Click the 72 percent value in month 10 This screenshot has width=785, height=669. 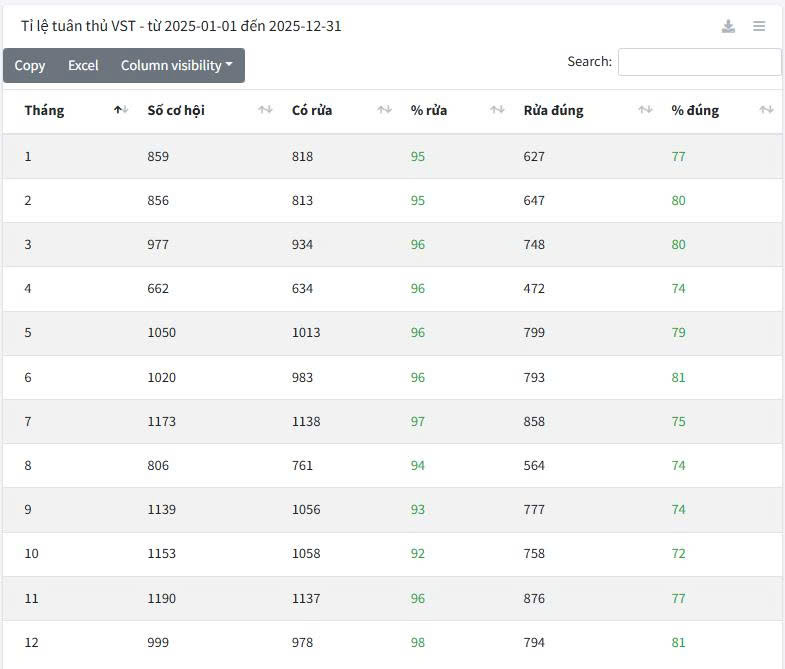click(678, 554)
